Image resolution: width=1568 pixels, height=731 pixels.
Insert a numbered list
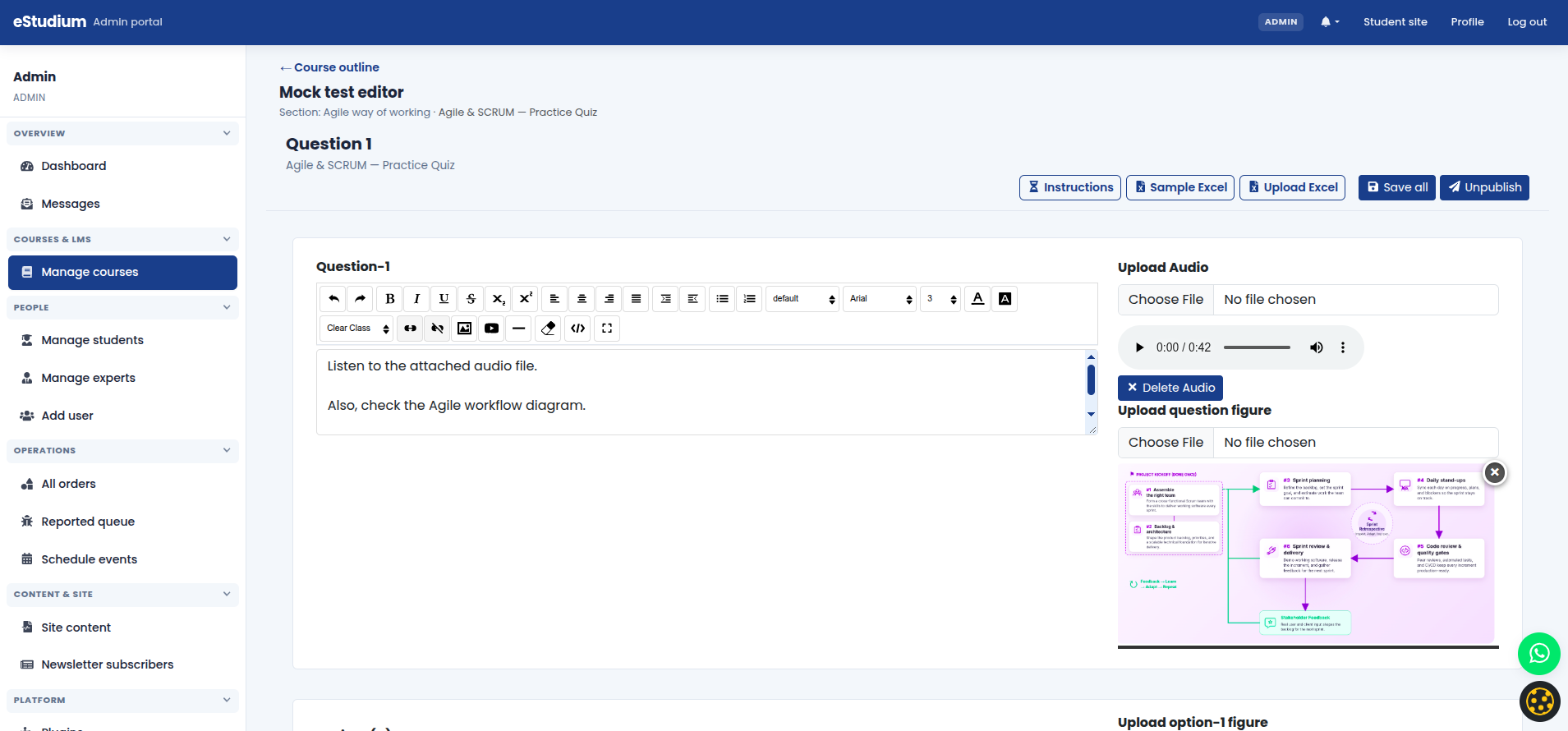tap(749, 299)
